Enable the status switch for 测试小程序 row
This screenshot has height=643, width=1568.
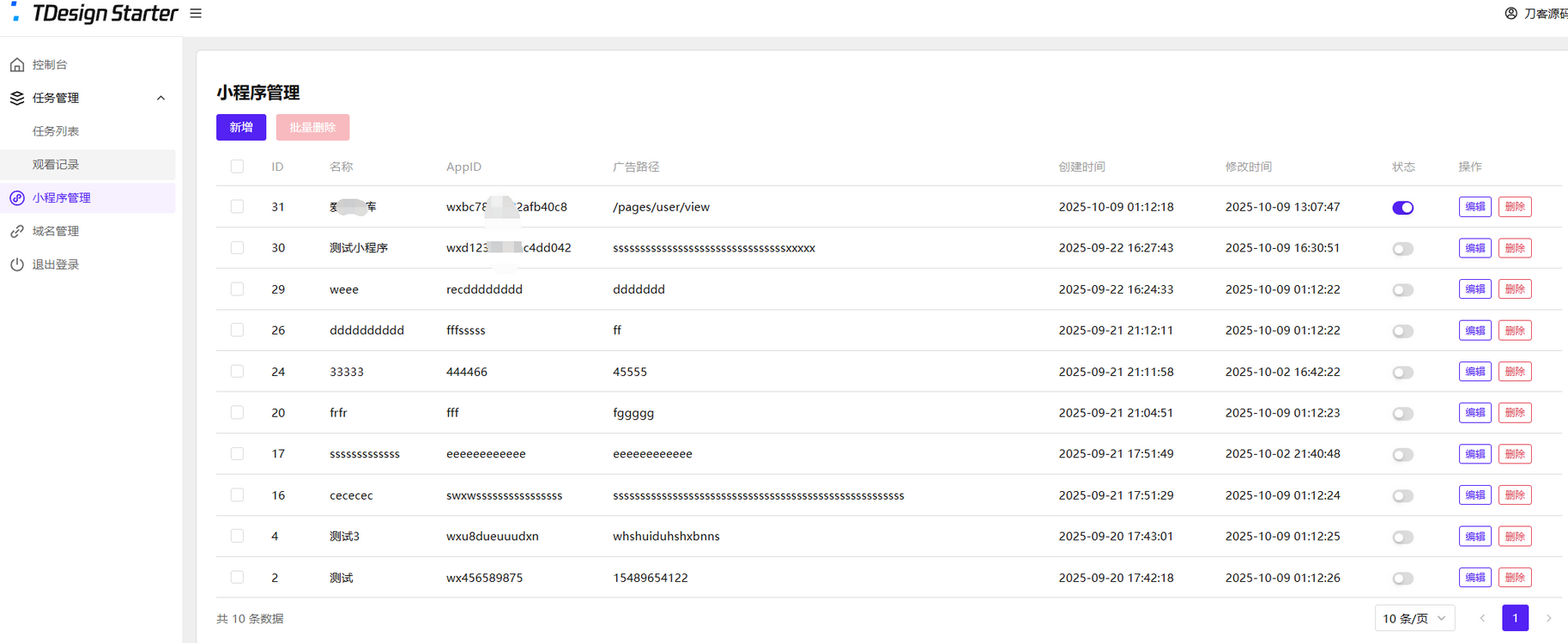pos(1402,249)
